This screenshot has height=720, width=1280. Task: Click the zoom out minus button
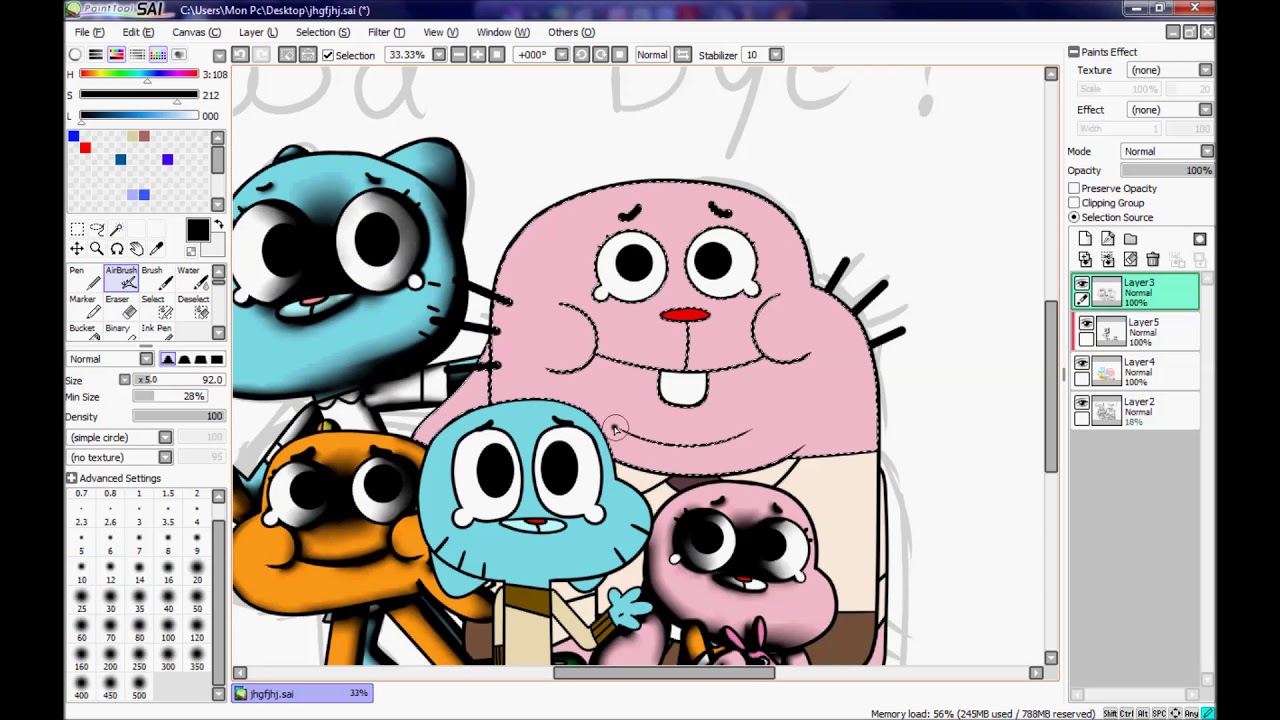coord(458,55)
